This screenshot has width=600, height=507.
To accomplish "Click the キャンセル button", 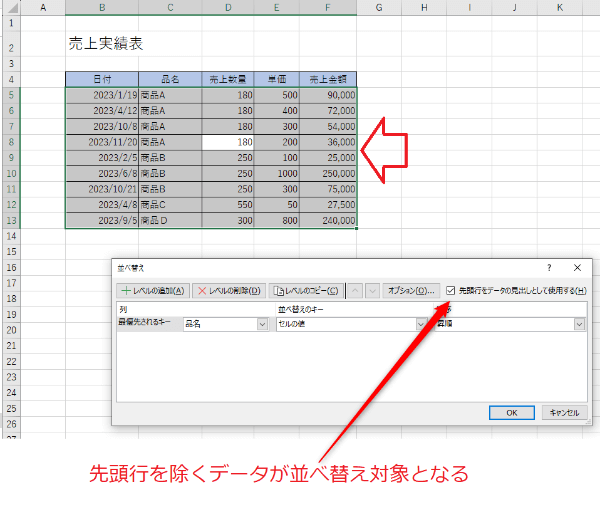I will (564, 412).
